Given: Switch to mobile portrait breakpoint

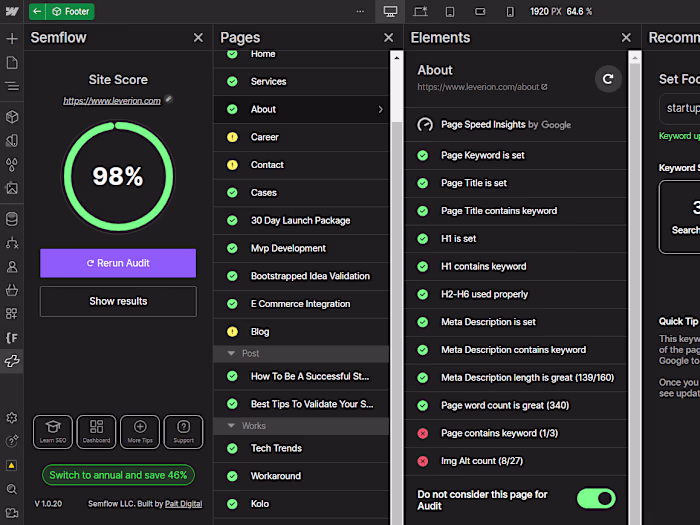Looking at the screenshot, I should (510, 12).
